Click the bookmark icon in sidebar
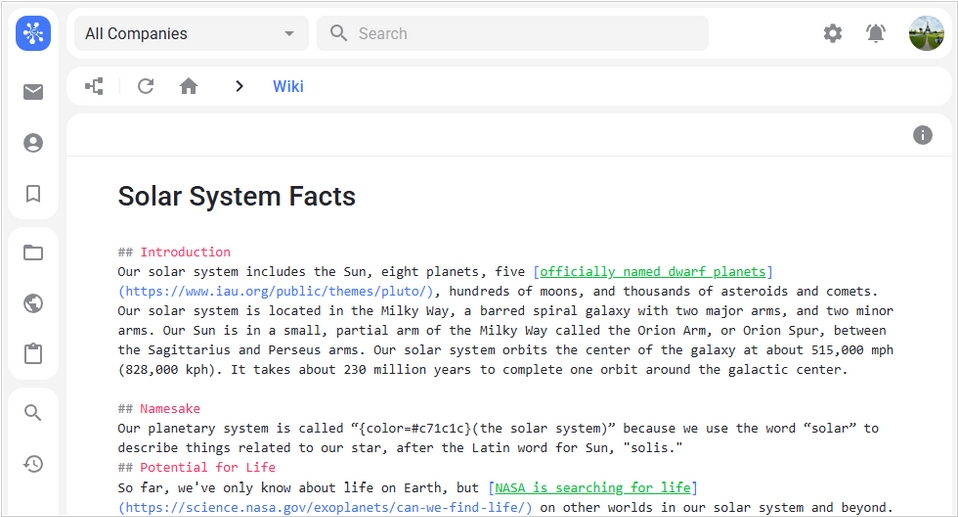 (33, 193)
